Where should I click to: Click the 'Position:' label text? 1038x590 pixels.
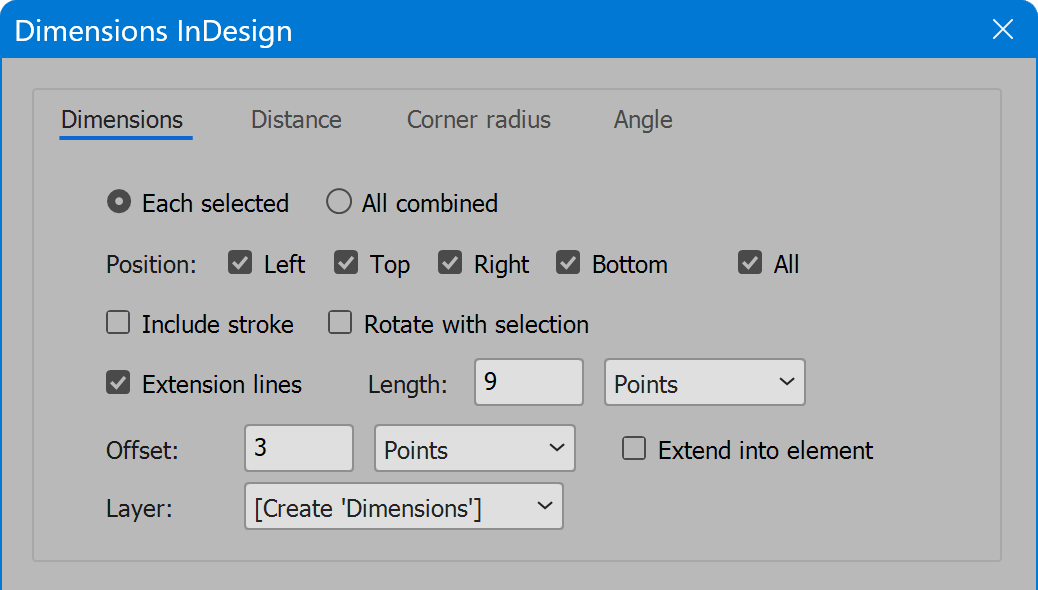point(151,265)
